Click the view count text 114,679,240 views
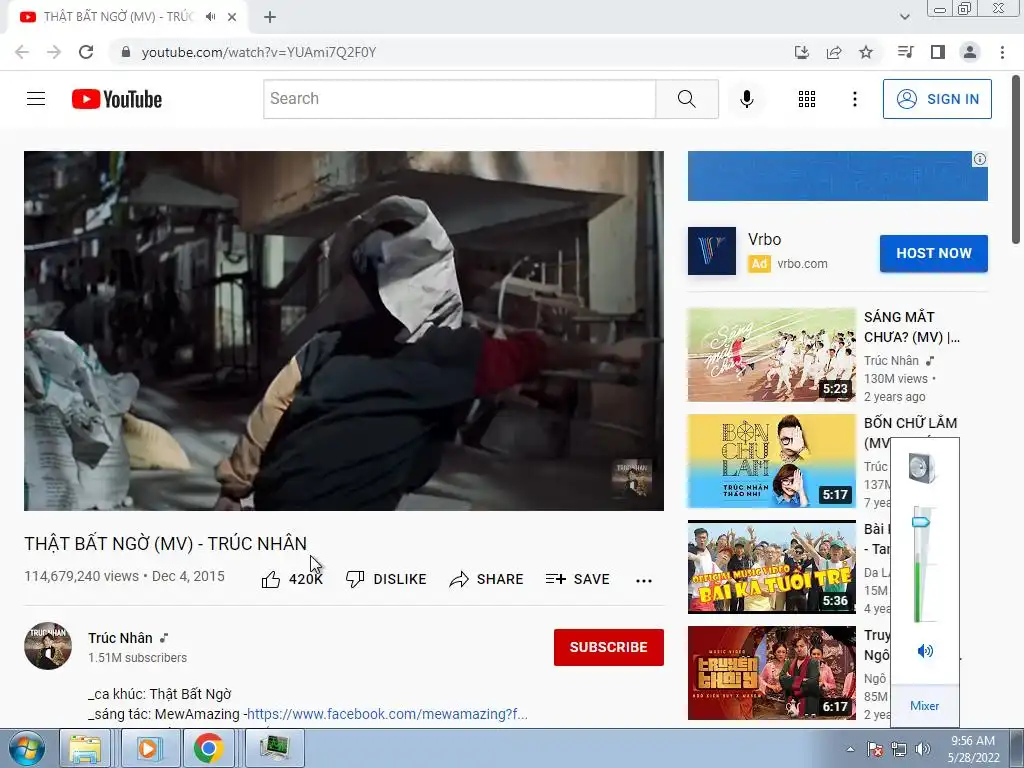The image size is (1024, 768). point(82,576)
